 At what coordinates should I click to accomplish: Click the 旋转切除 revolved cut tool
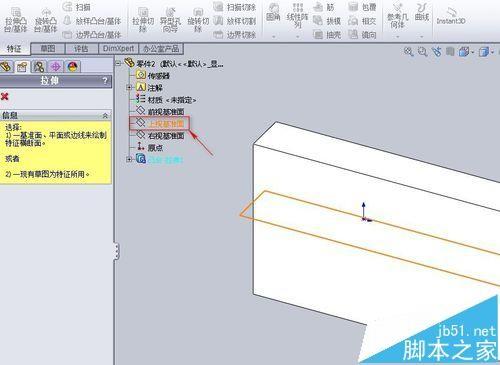(198, 20)
